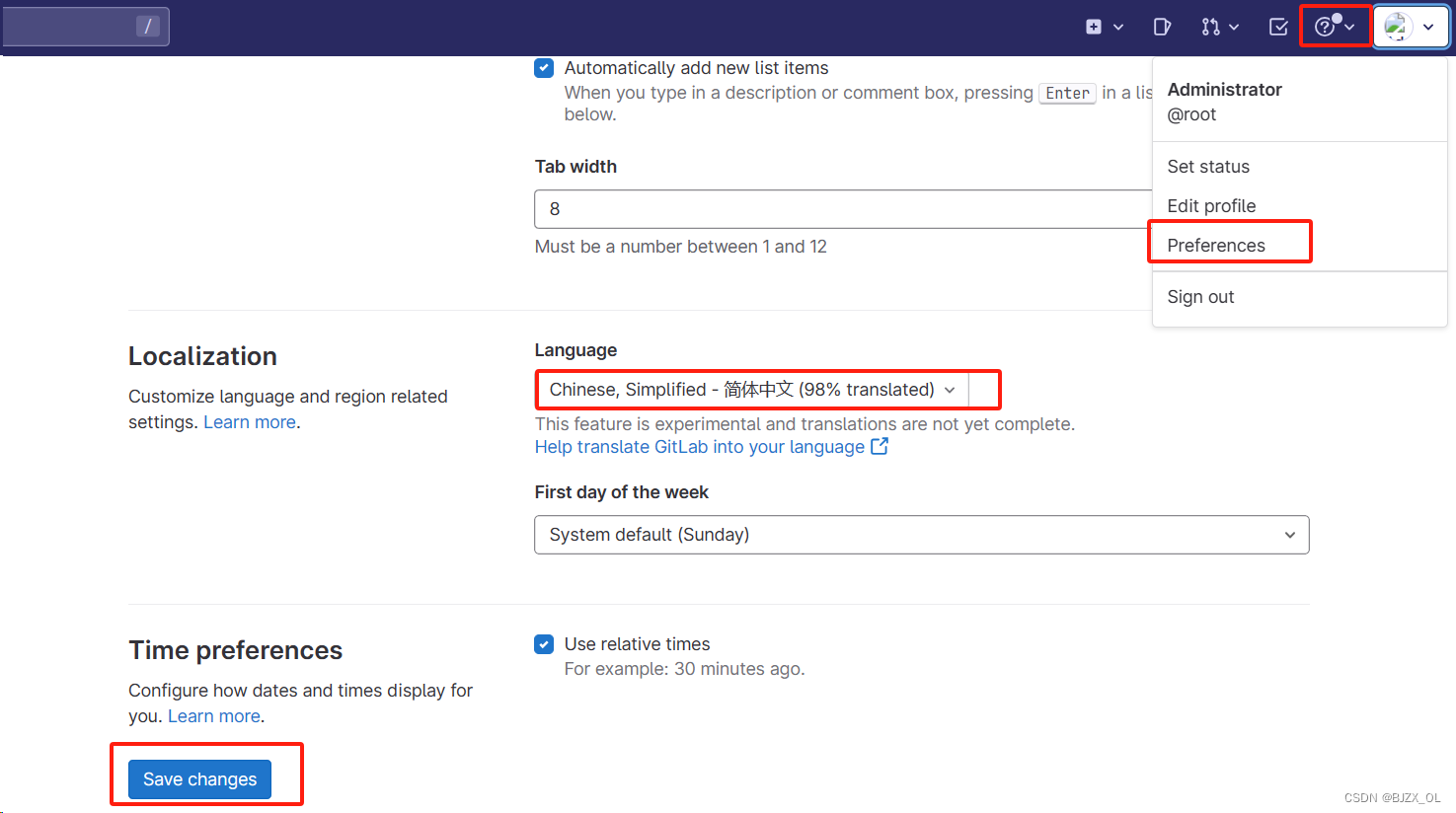Open the create new plus menu icon
The image size is (1456, 813).
(x=1094, y=27)
